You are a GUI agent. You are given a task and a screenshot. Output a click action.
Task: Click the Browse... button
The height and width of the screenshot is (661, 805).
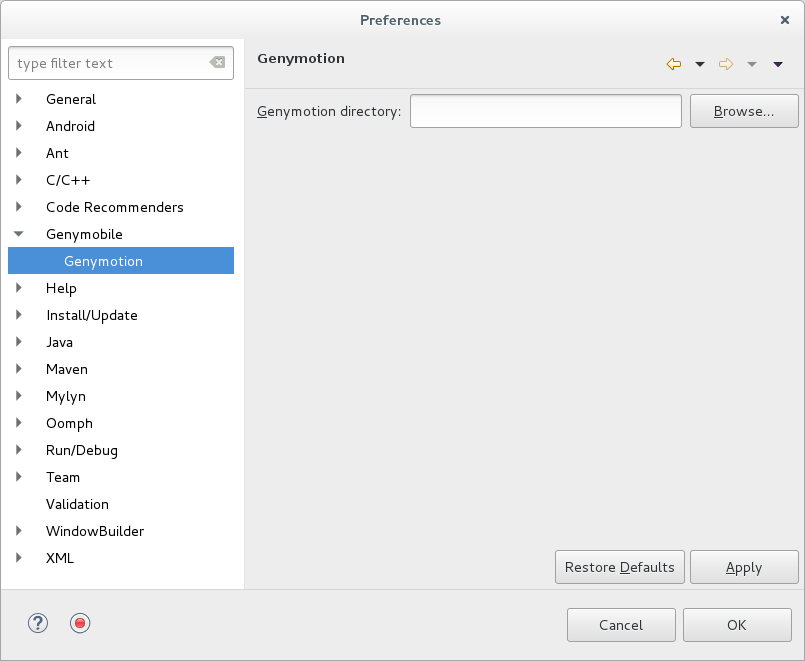pos(744,111)
